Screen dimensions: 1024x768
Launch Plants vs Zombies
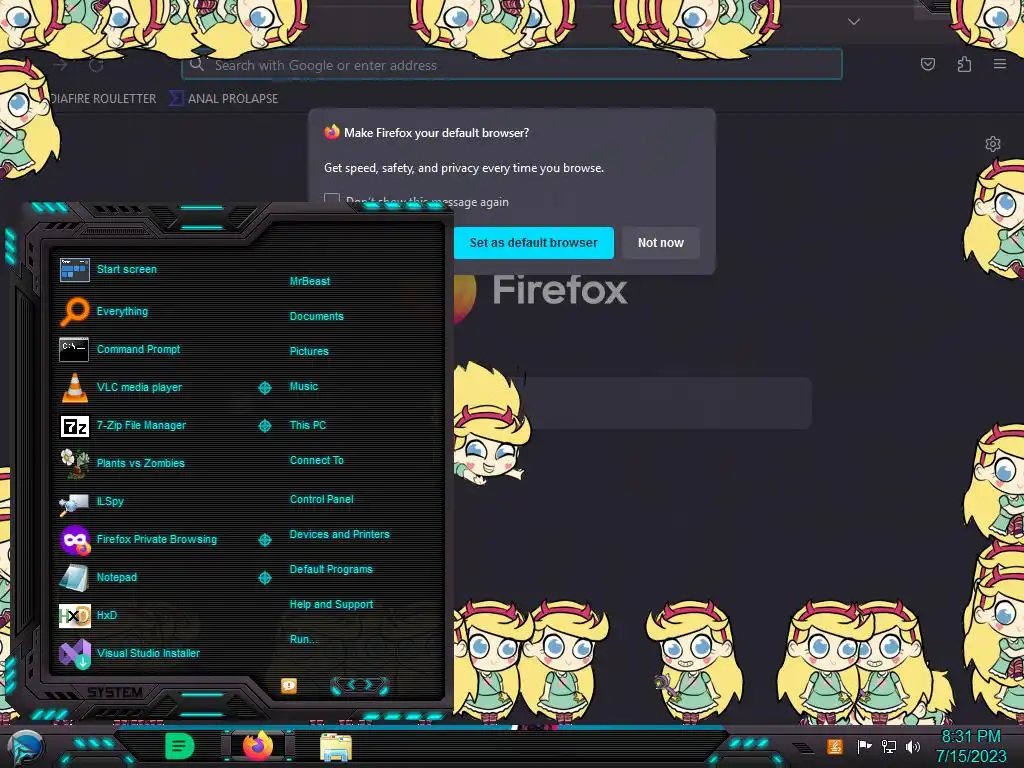pyautogui.click(x=122, y=463)
